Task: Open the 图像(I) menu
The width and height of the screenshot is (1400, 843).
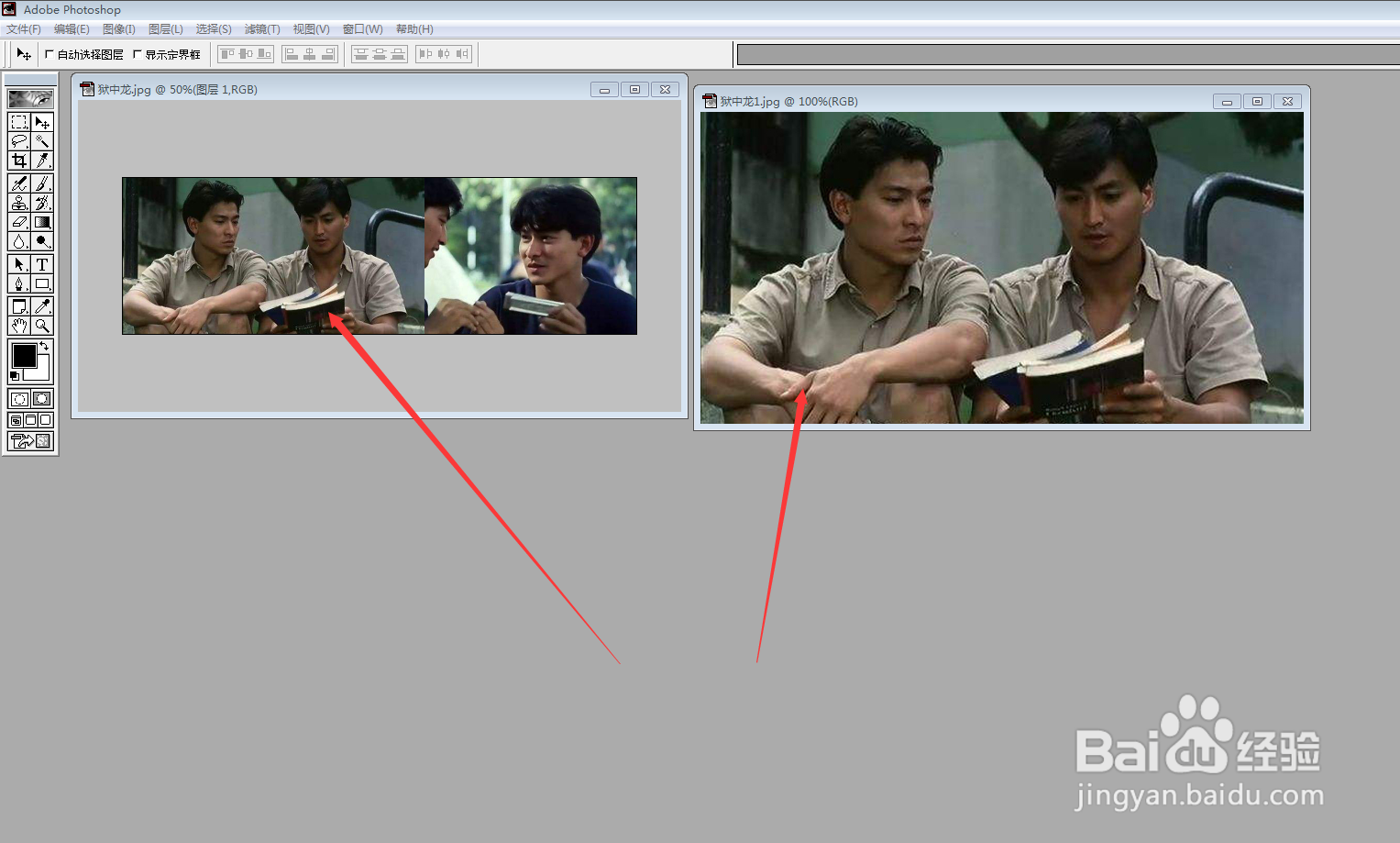Action: [x=119, y=29]
